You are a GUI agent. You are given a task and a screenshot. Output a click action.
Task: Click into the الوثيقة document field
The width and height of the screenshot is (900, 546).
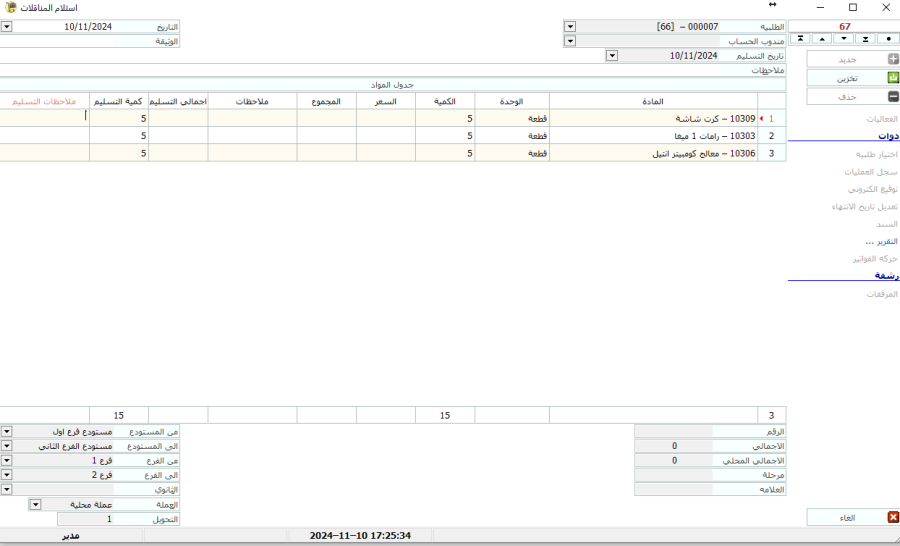click(57, 41)
